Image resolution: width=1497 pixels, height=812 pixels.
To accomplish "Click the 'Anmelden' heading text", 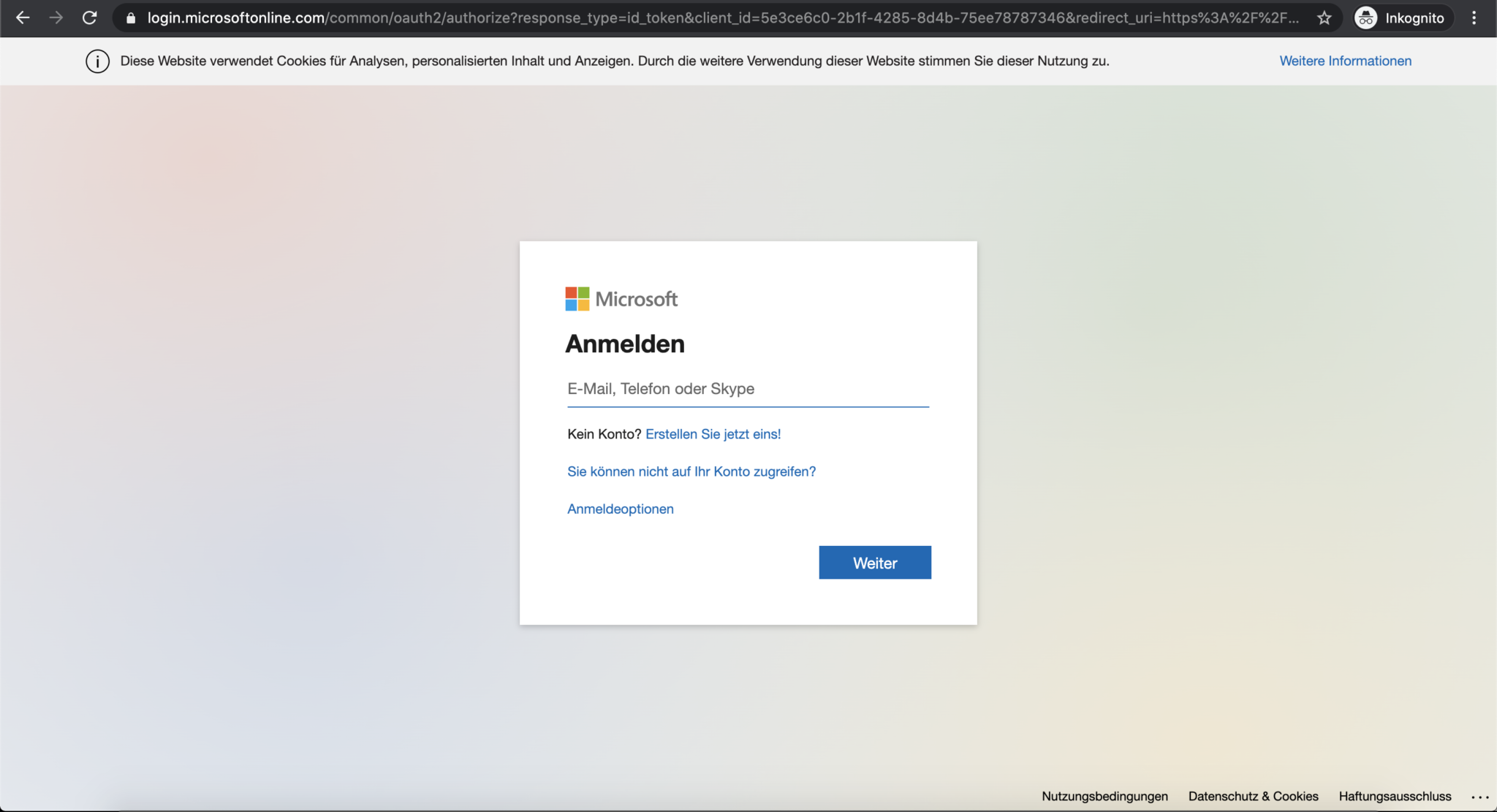I will click(x=625, y=344).
